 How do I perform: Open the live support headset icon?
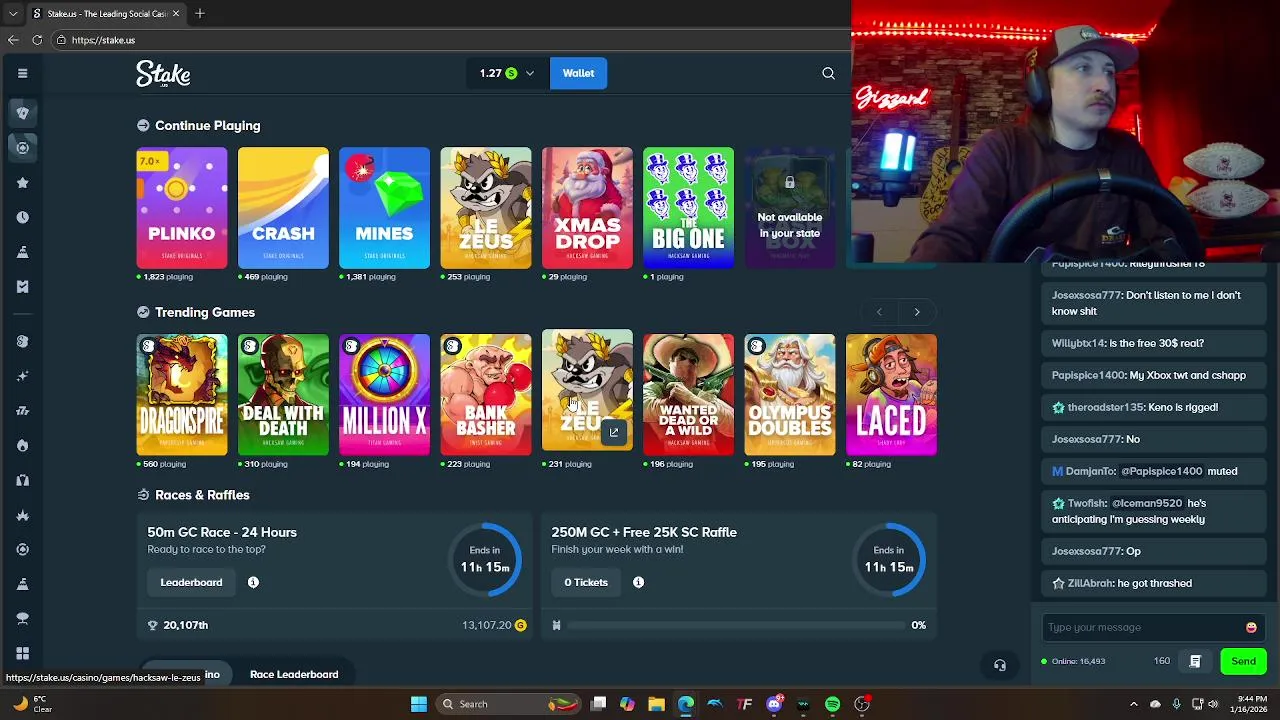[999, 665]
